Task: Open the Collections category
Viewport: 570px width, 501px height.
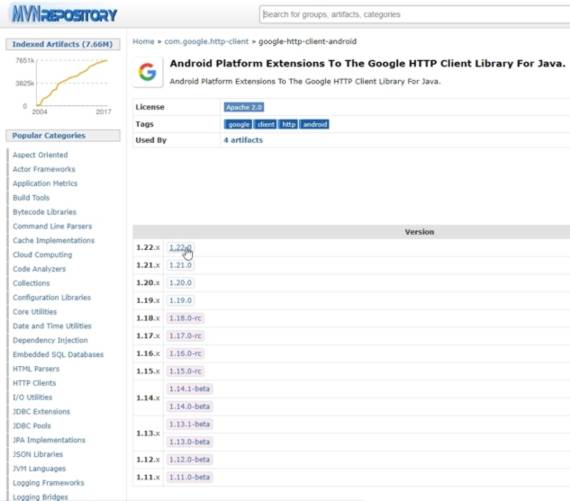Action: pos(31,283)
